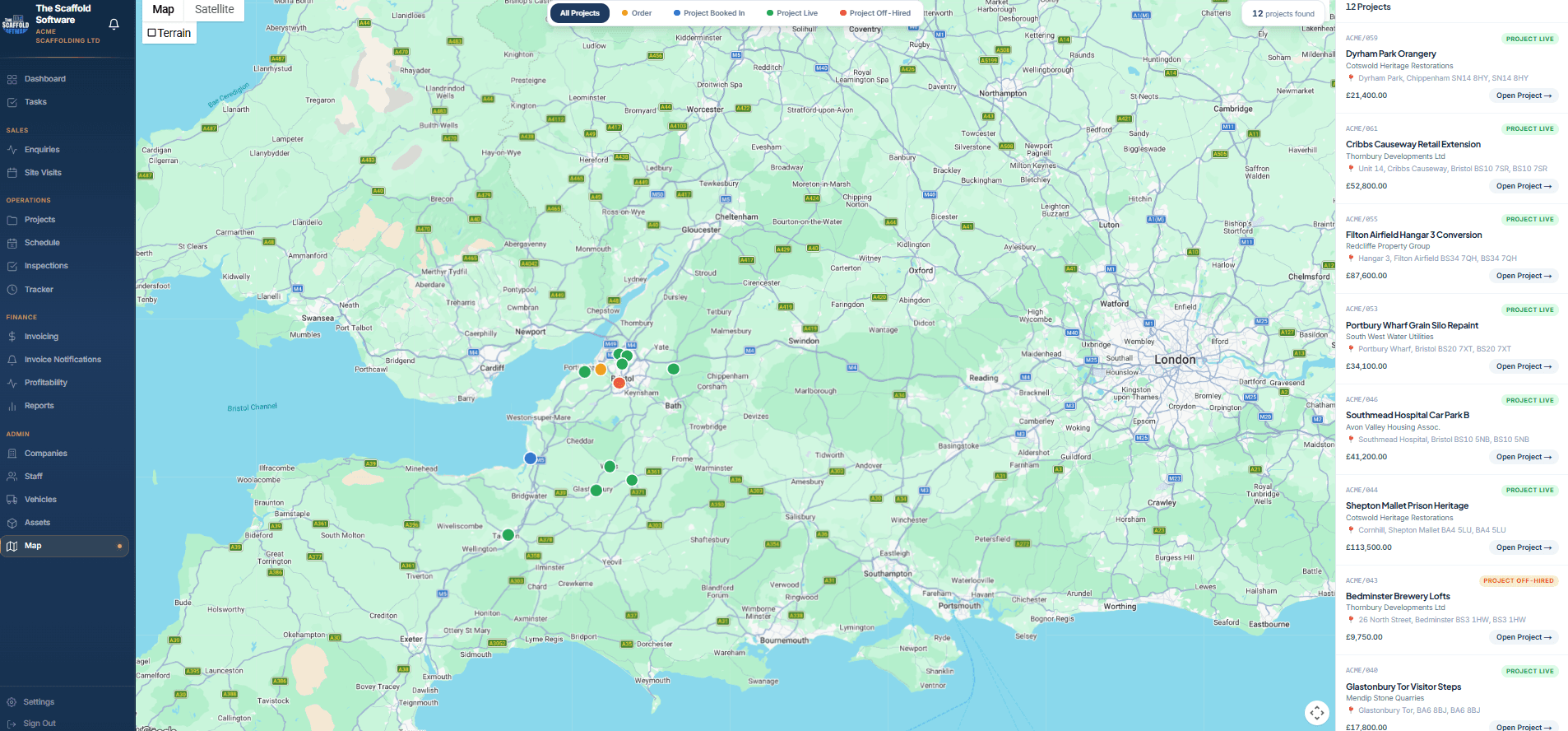1568x731 pixels.
Task: Click Glastonbury Tor Visitor Steps title
Action: click(1403, 687)
